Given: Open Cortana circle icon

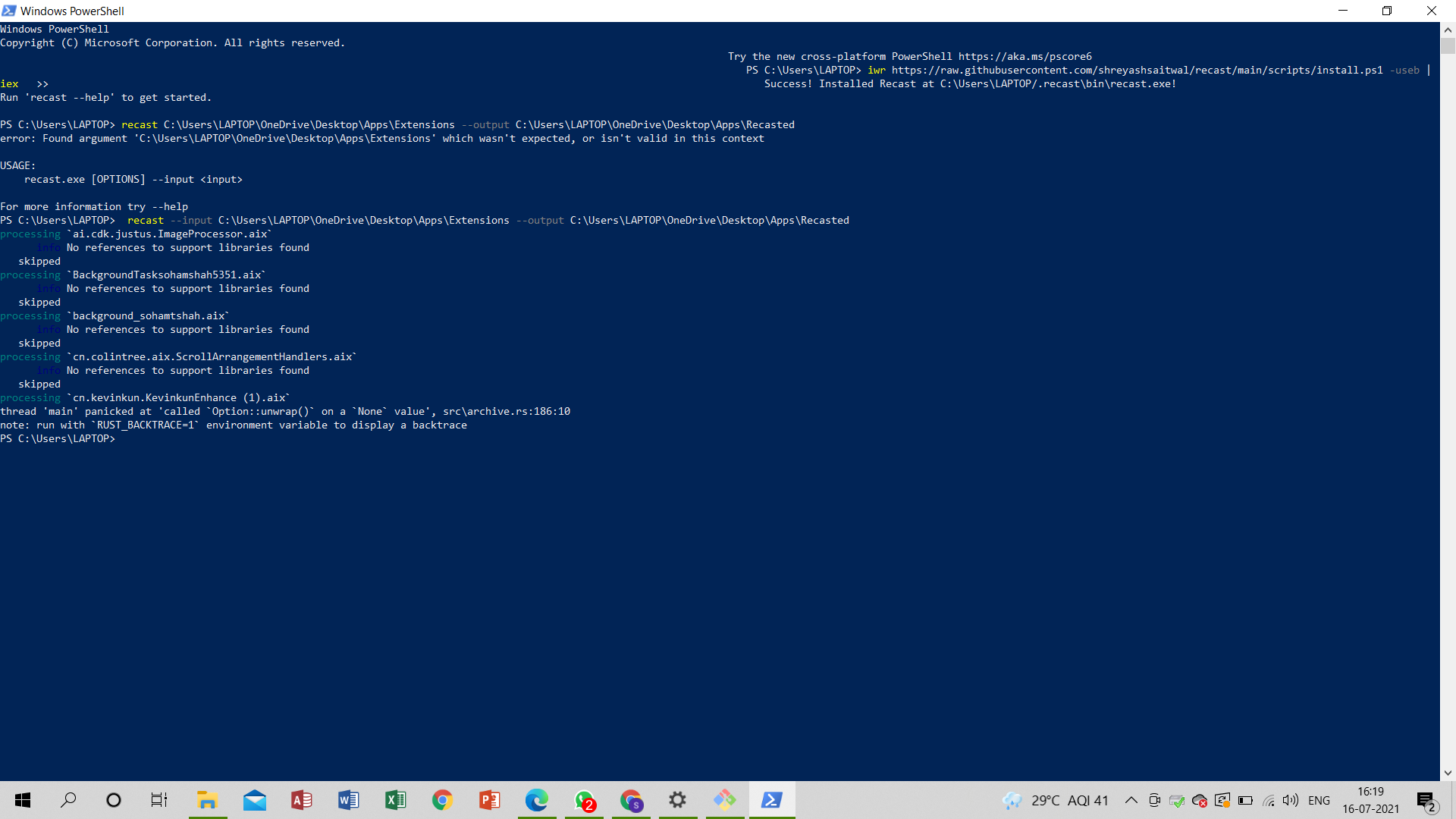Looking at the screenshot, I should (114, 800).
